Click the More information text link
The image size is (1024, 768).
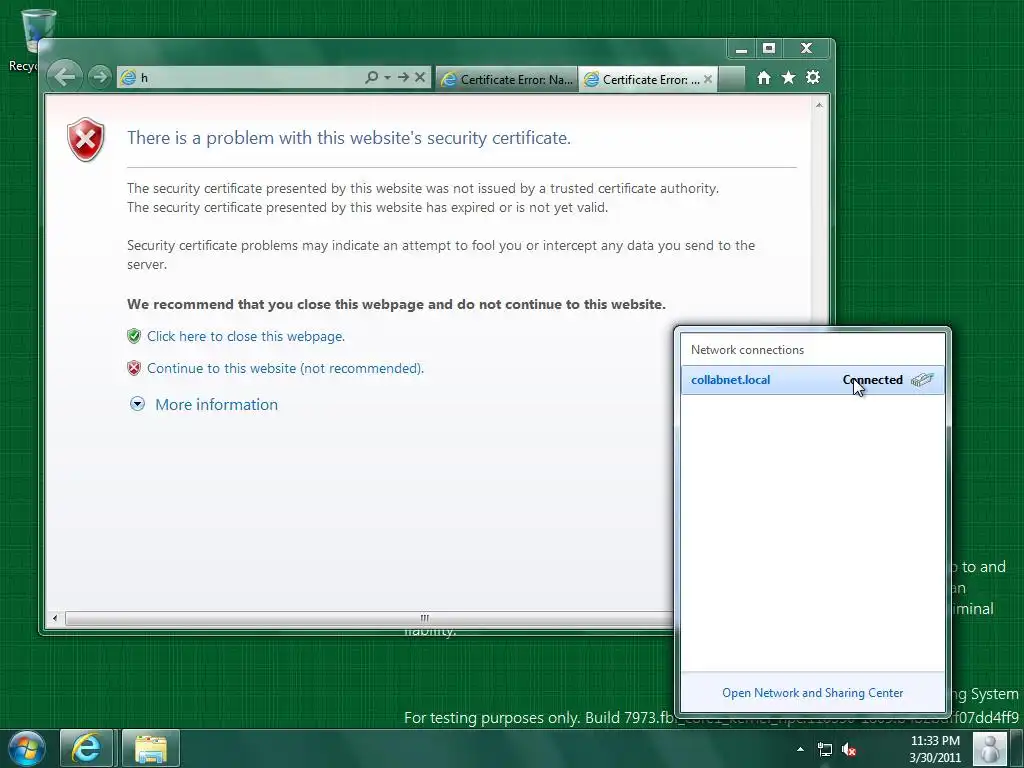(x=216, y=405)
